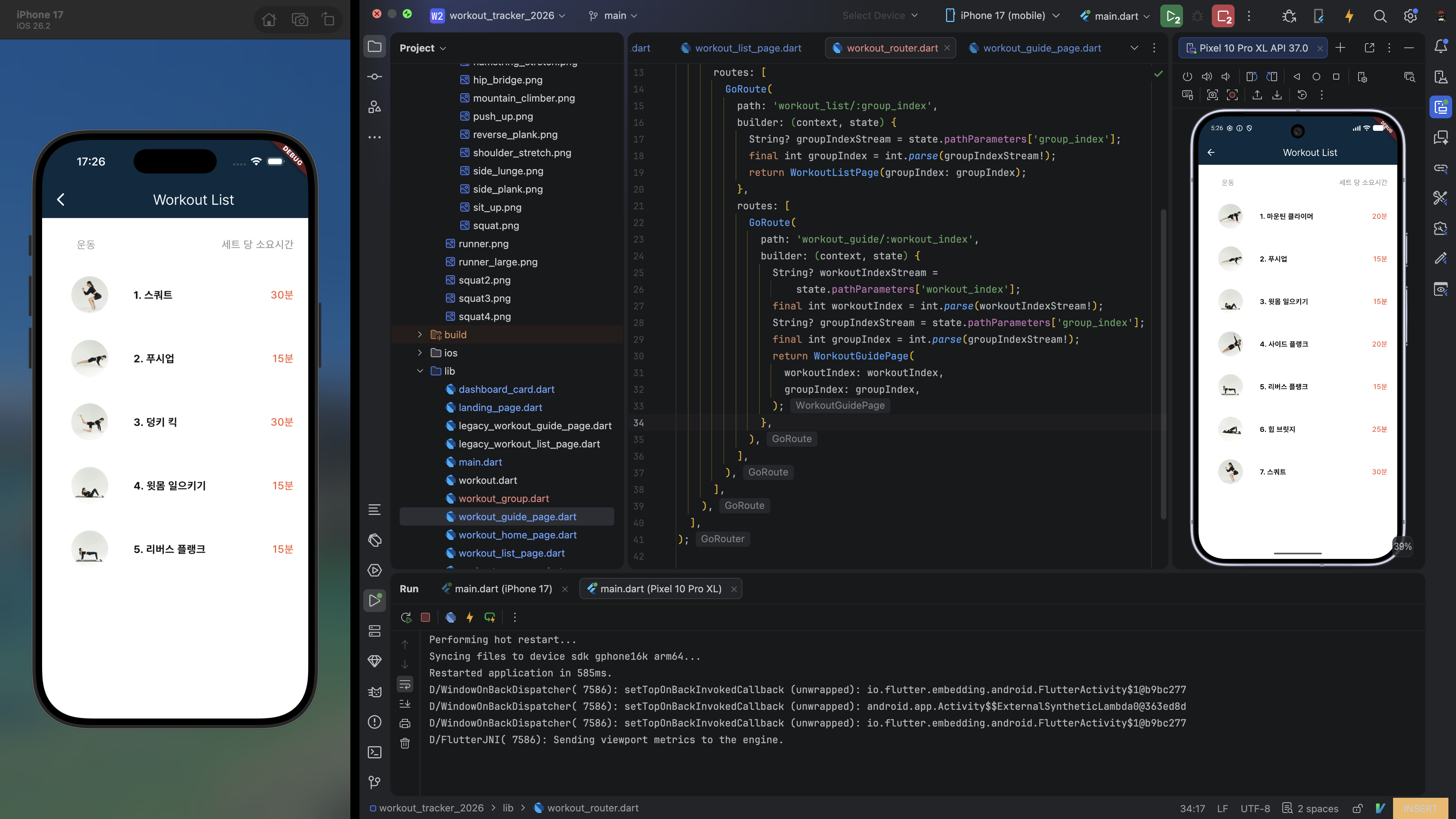Click the Run tool window icon in sidebar
This screenshot has height=819, width=1456.
click(374, 600)
